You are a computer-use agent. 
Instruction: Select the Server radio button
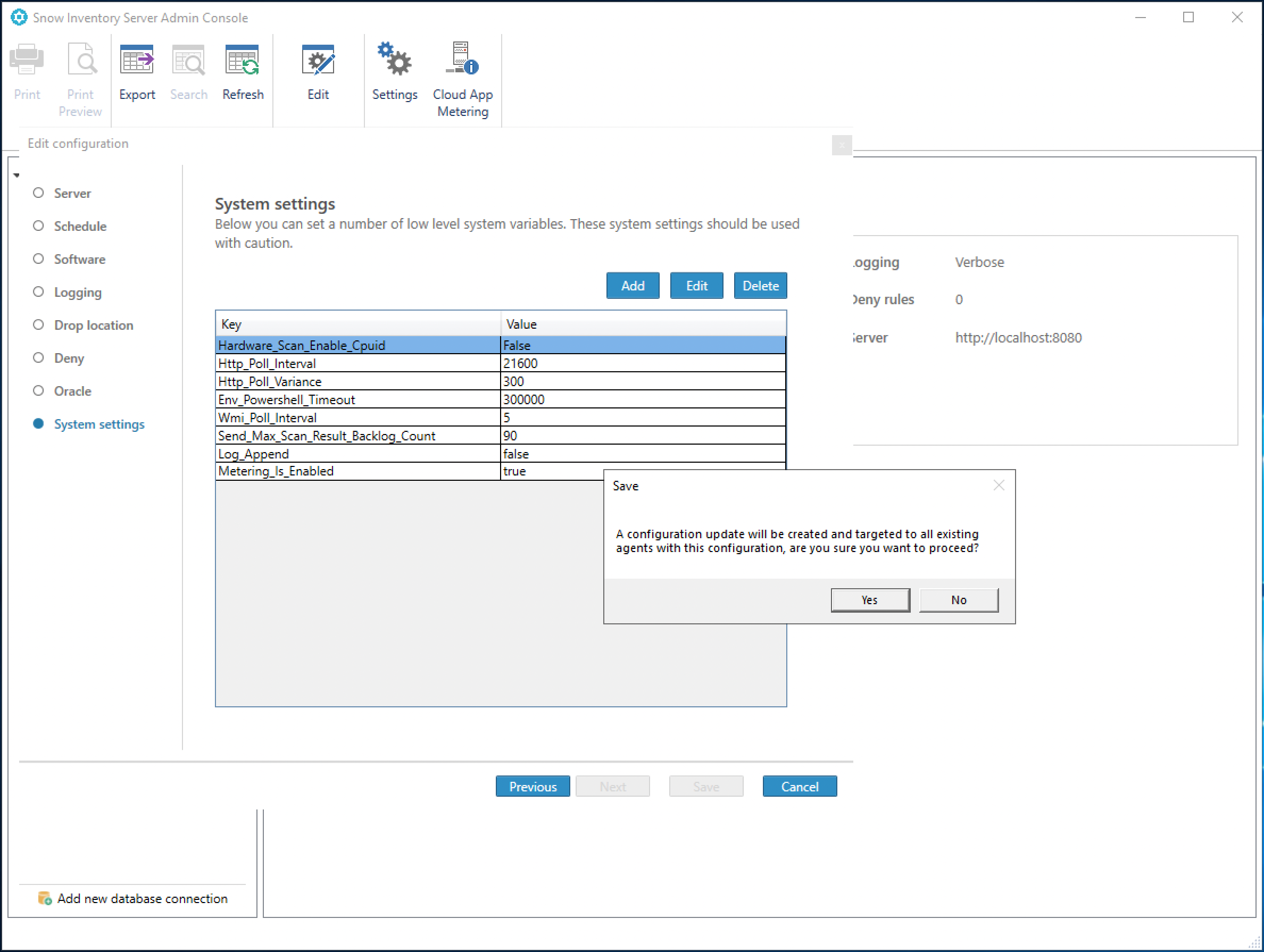[x=39, y=192]
